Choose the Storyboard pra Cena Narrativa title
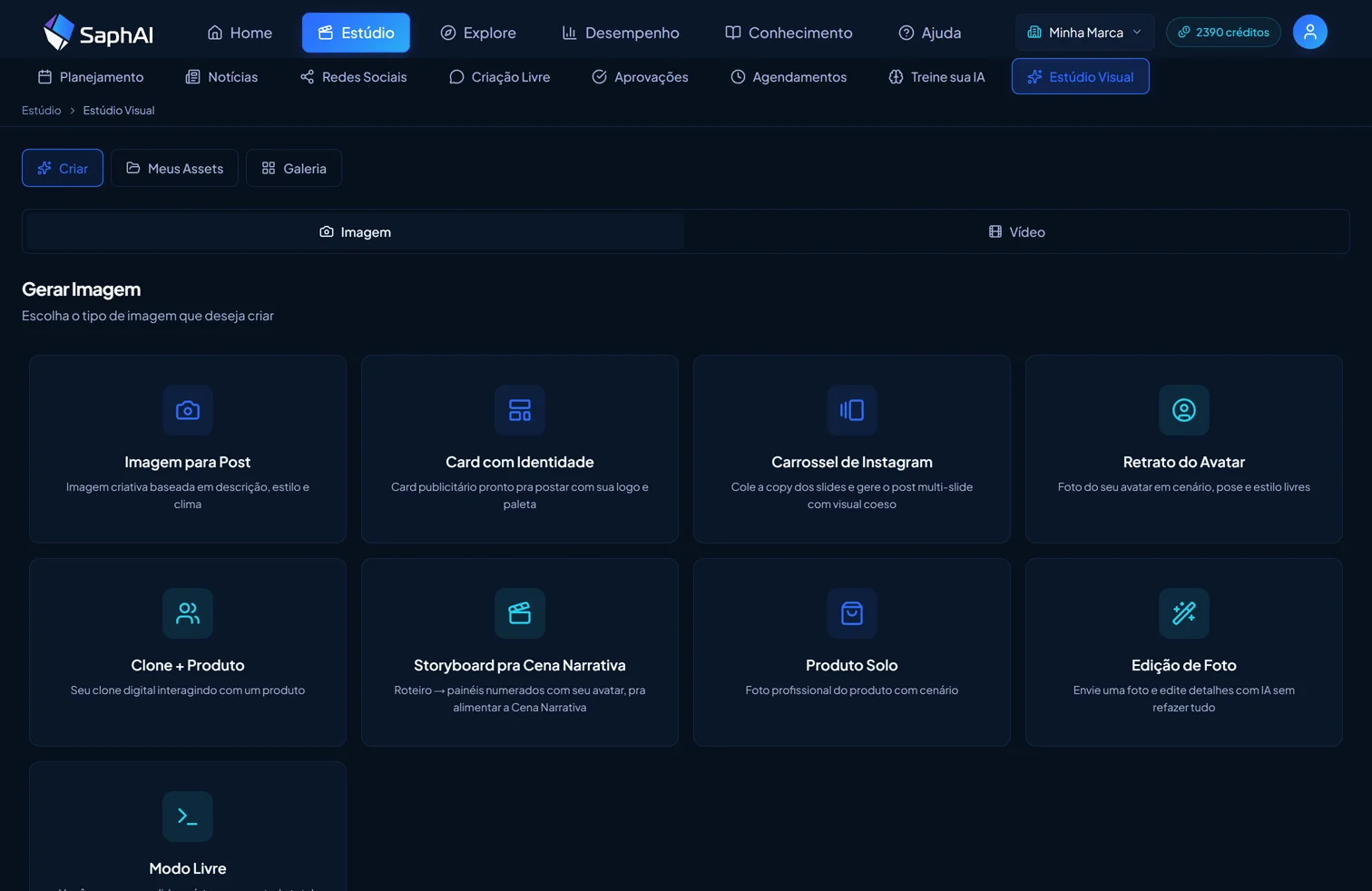Viewport: 1372px width, 891px height. 520,665
